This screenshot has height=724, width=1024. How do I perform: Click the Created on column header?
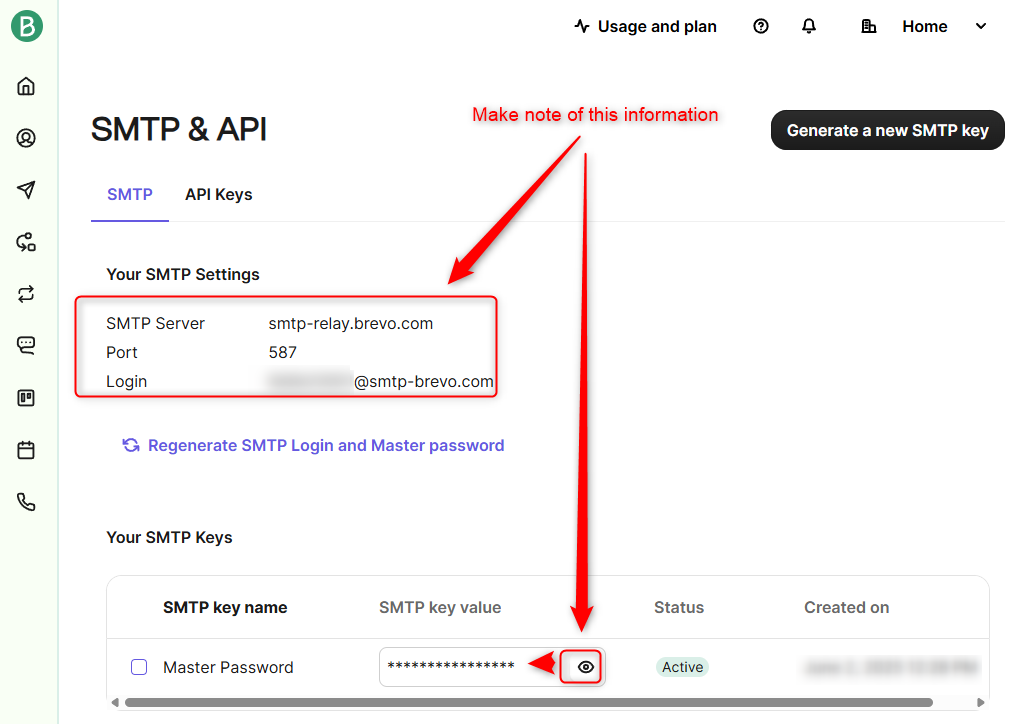(846, 607)
